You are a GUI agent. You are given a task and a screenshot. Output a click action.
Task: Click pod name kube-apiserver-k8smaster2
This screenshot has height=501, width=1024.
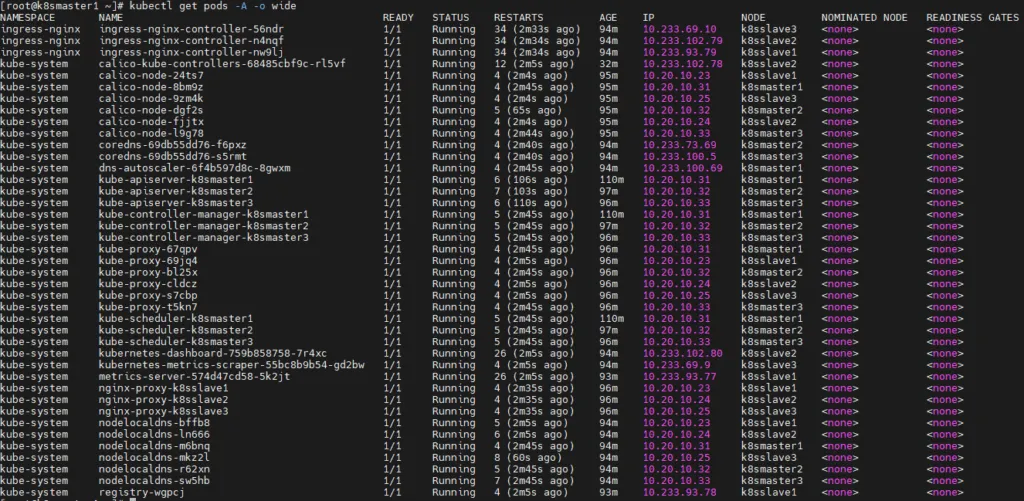tap(176, 191)
